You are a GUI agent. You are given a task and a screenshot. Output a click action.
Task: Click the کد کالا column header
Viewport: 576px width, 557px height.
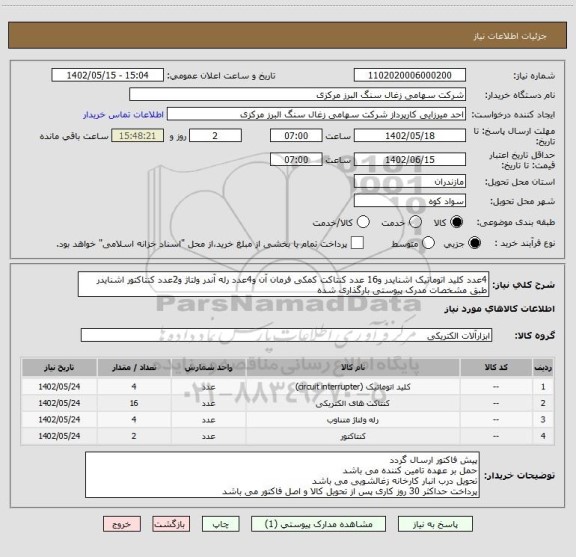point(496,367)
